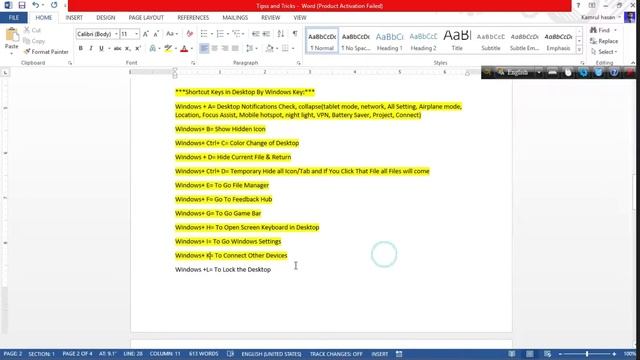
Task: Open Borders dropdown
Action: [293, 49]
